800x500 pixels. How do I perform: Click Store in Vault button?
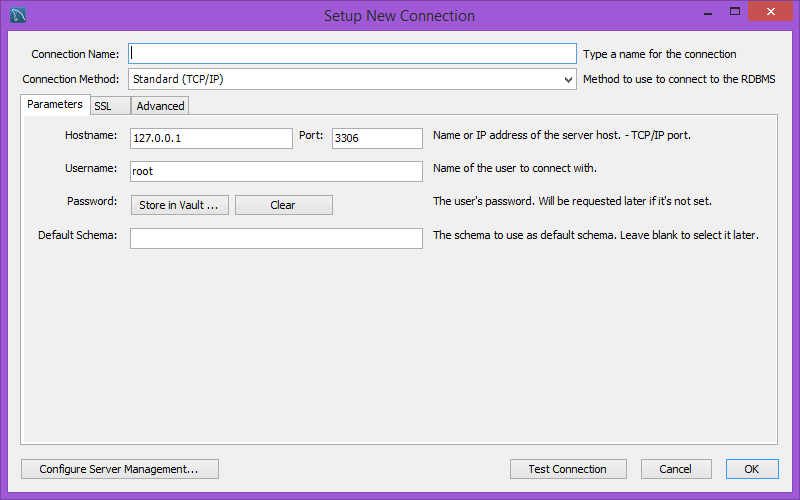(x=180, y=205)
